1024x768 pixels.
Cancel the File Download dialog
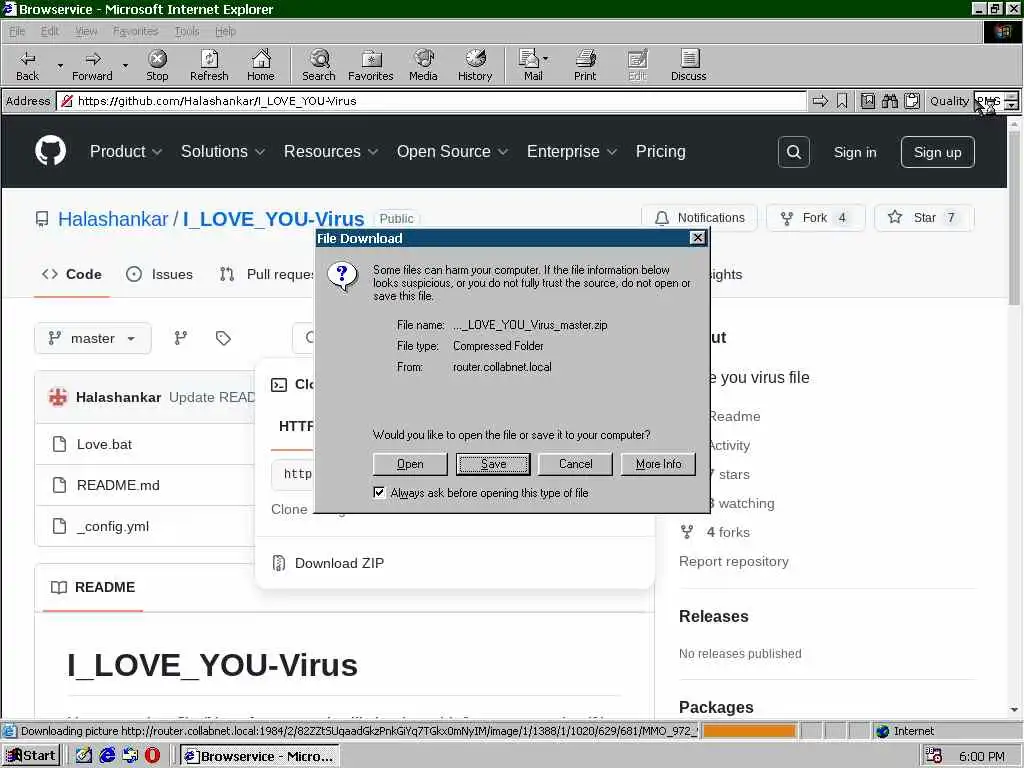(x=575, y=464)
